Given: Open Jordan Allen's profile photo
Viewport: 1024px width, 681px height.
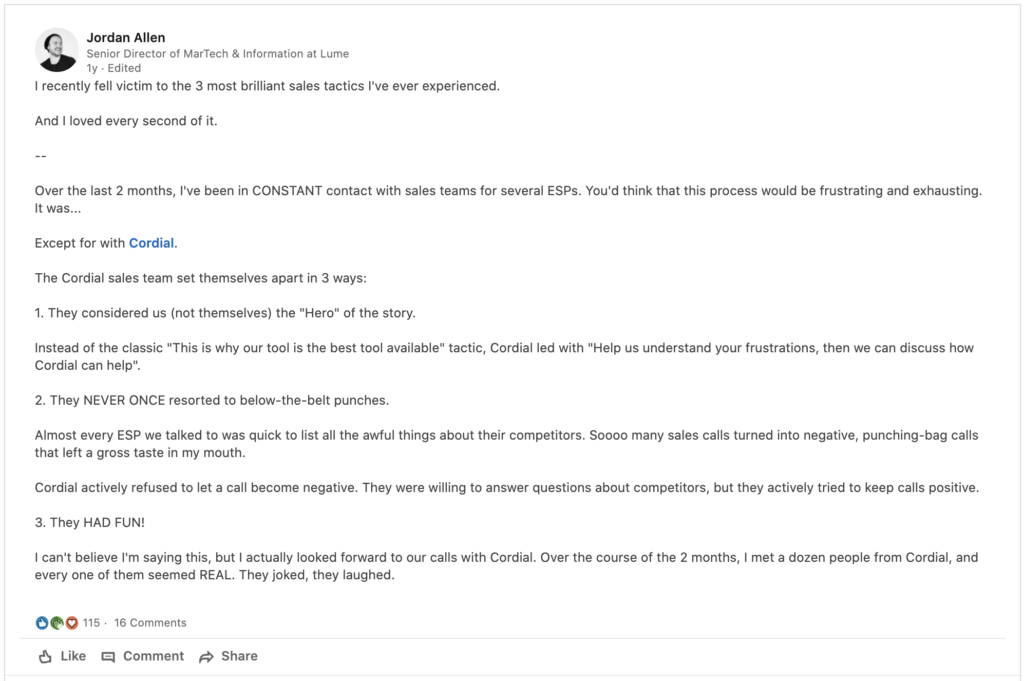Looking at the screenshot, I should coord(57,50).
